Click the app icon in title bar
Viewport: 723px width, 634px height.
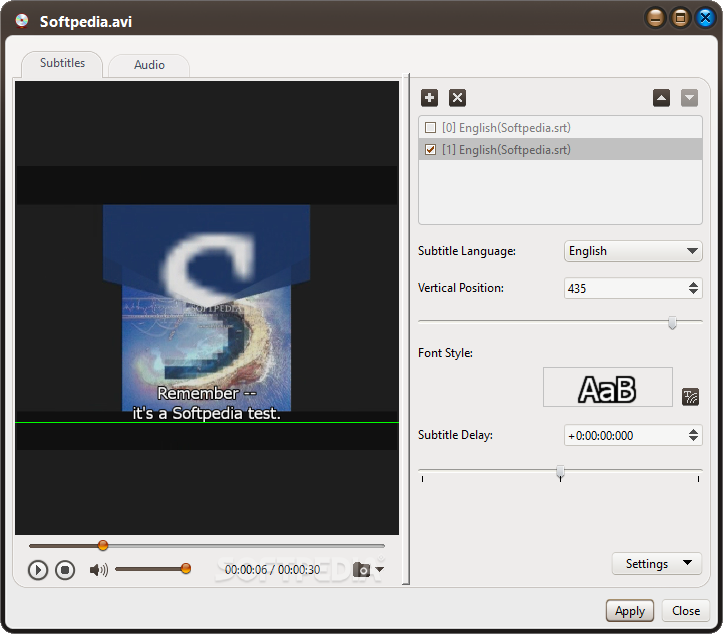pyautogui.click(x=22, y=21)
